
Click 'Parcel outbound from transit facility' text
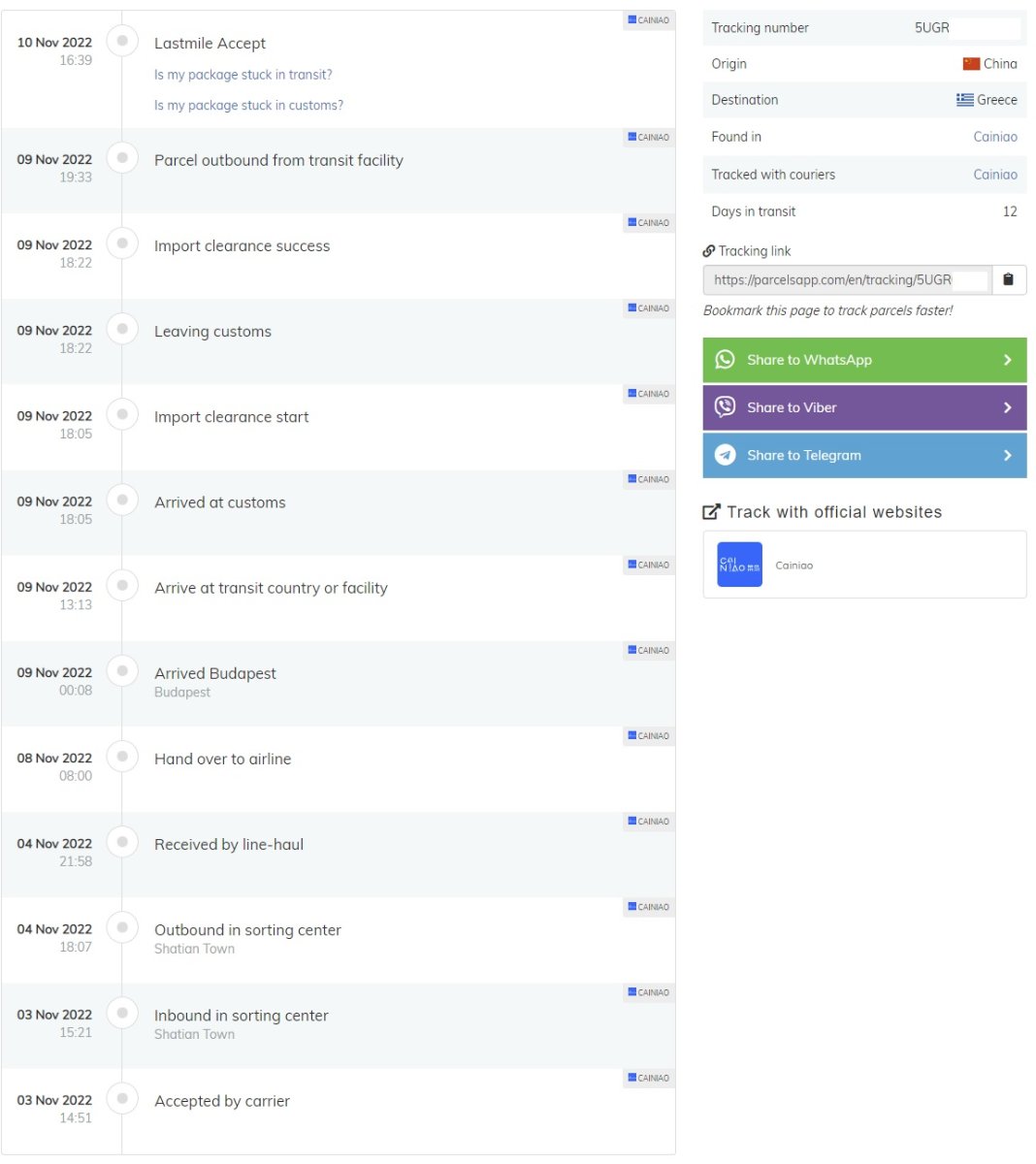click(278, 161)
